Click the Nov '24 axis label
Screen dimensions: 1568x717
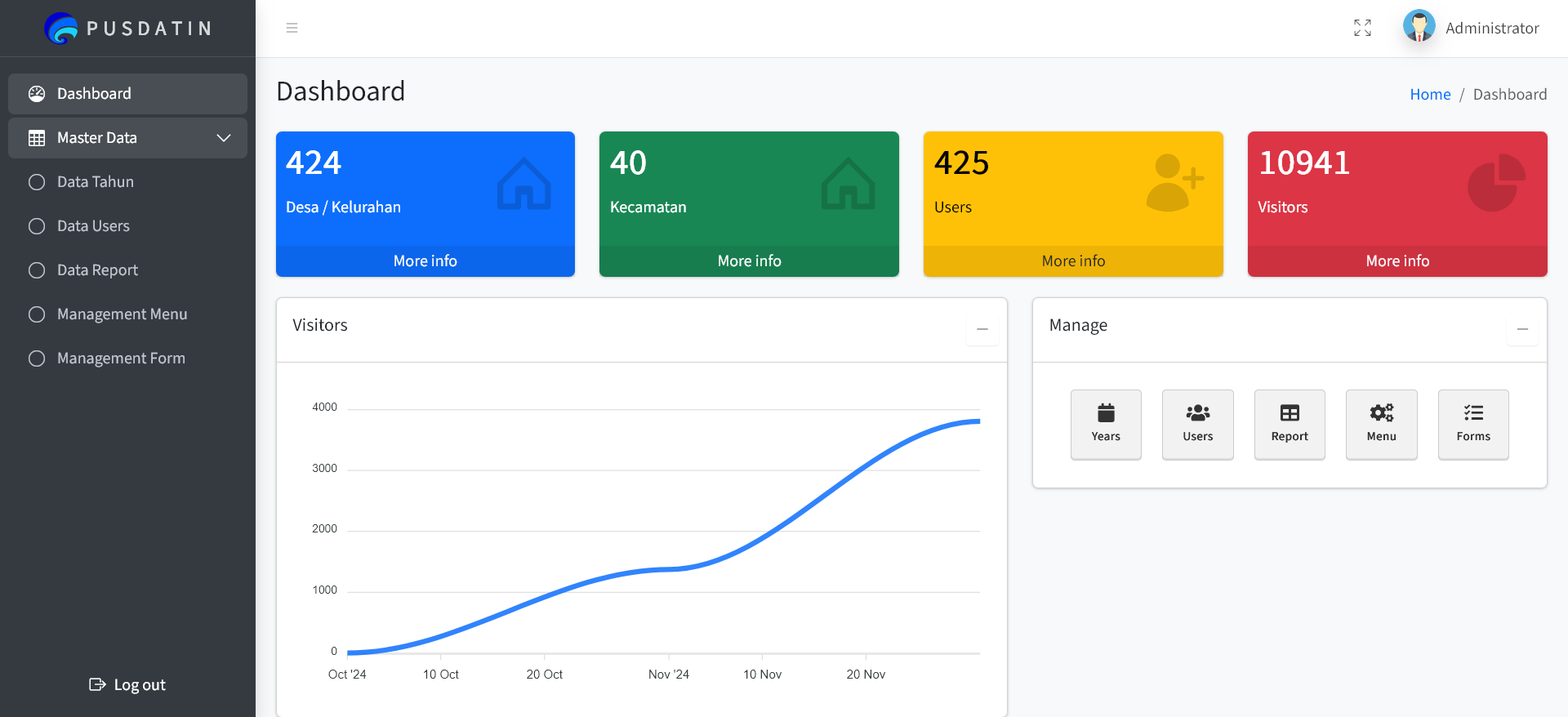pos(669,675)
